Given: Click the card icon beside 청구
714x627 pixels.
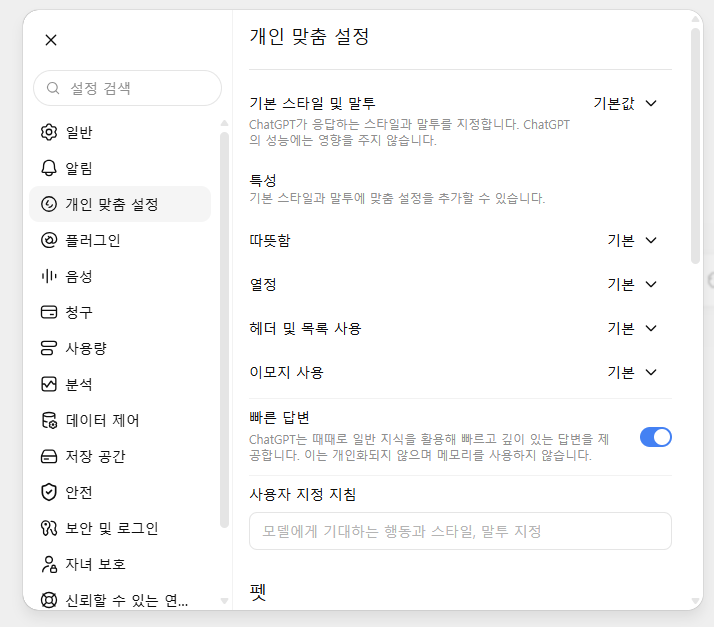Looking at the screenshot, I should [x=49, y=312].
